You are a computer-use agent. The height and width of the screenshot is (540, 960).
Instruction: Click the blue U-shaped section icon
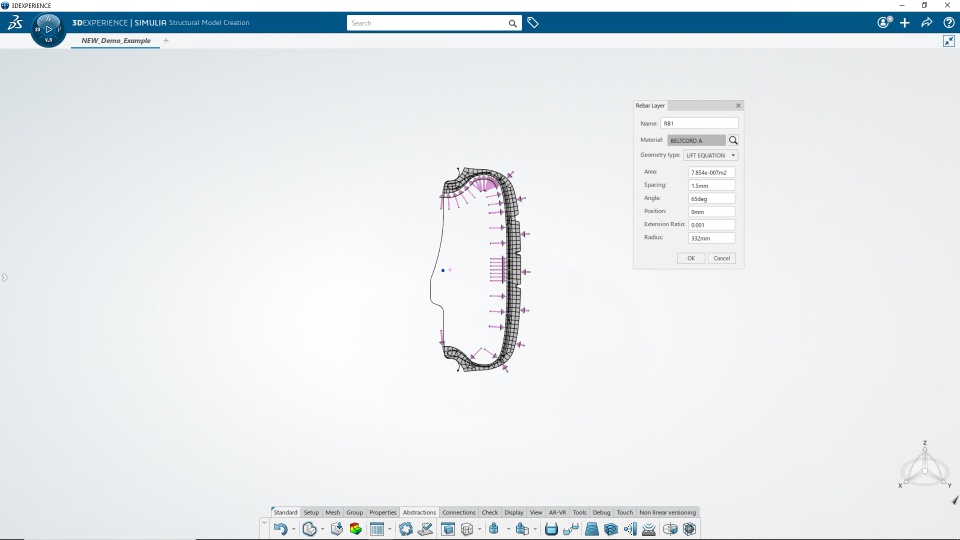(x=551, y=529)
